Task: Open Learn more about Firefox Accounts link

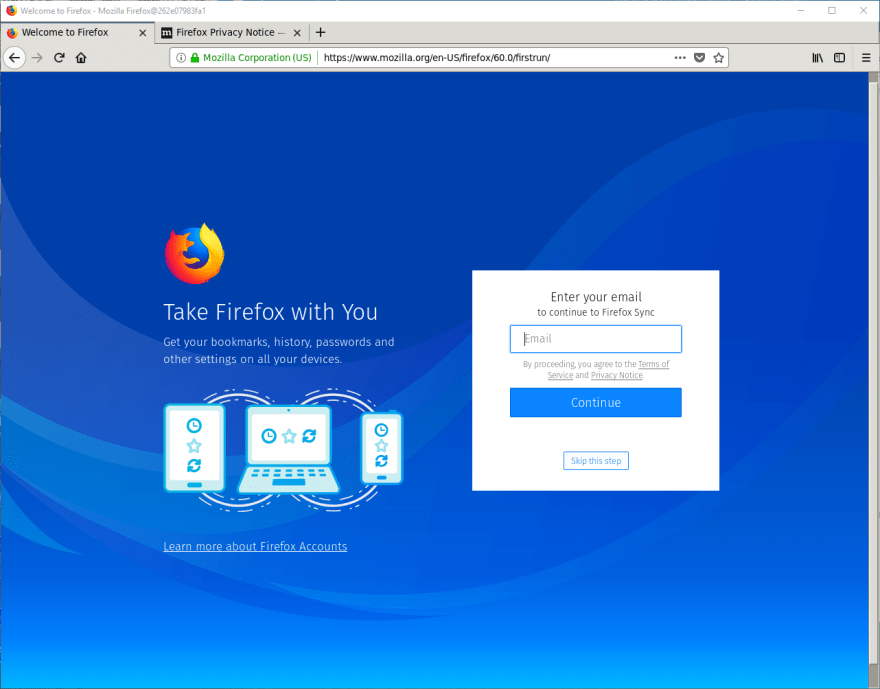Action: (x=255, y=546)
